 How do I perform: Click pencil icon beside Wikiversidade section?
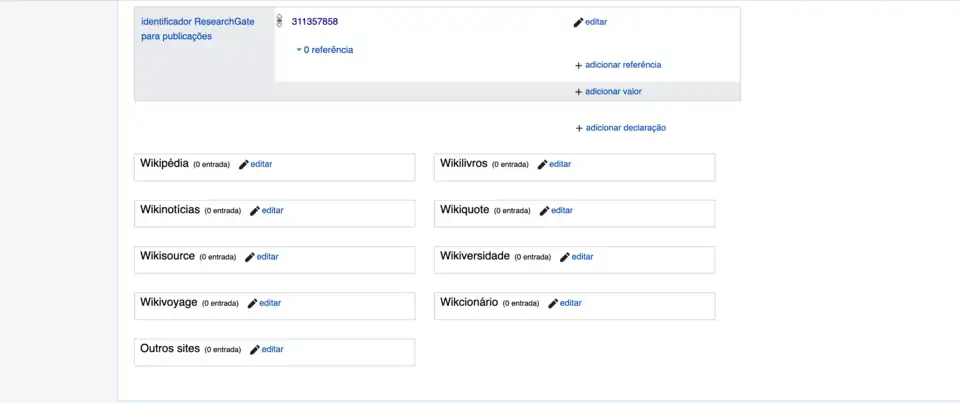(x=565, y=257)
